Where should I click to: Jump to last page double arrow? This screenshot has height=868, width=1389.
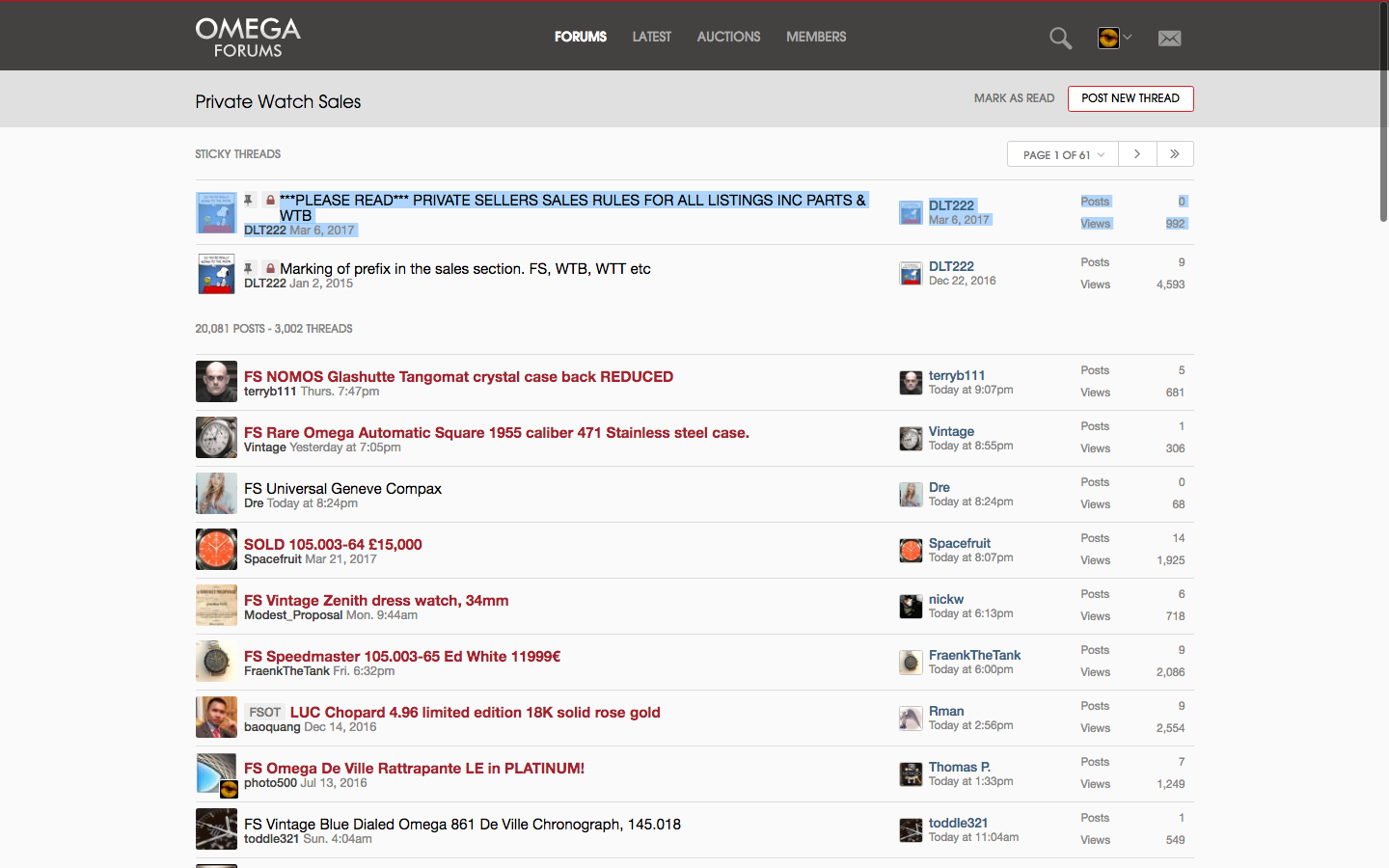(1174, 154)
